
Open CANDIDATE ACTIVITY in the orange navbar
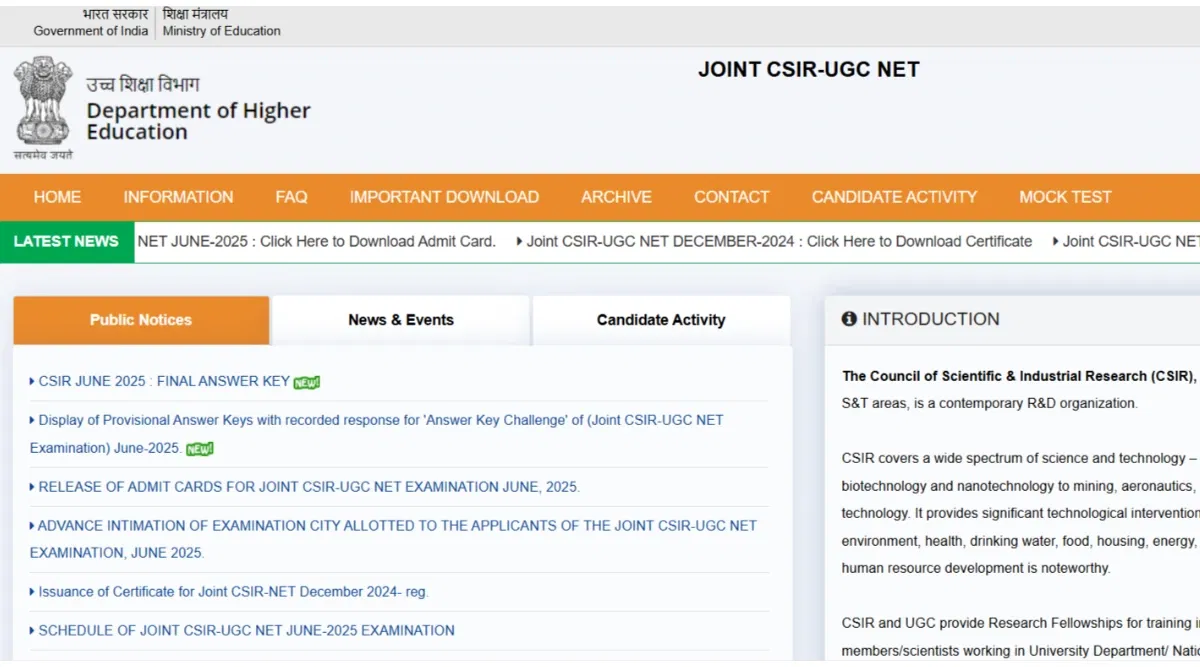click(x=894, y=197)
